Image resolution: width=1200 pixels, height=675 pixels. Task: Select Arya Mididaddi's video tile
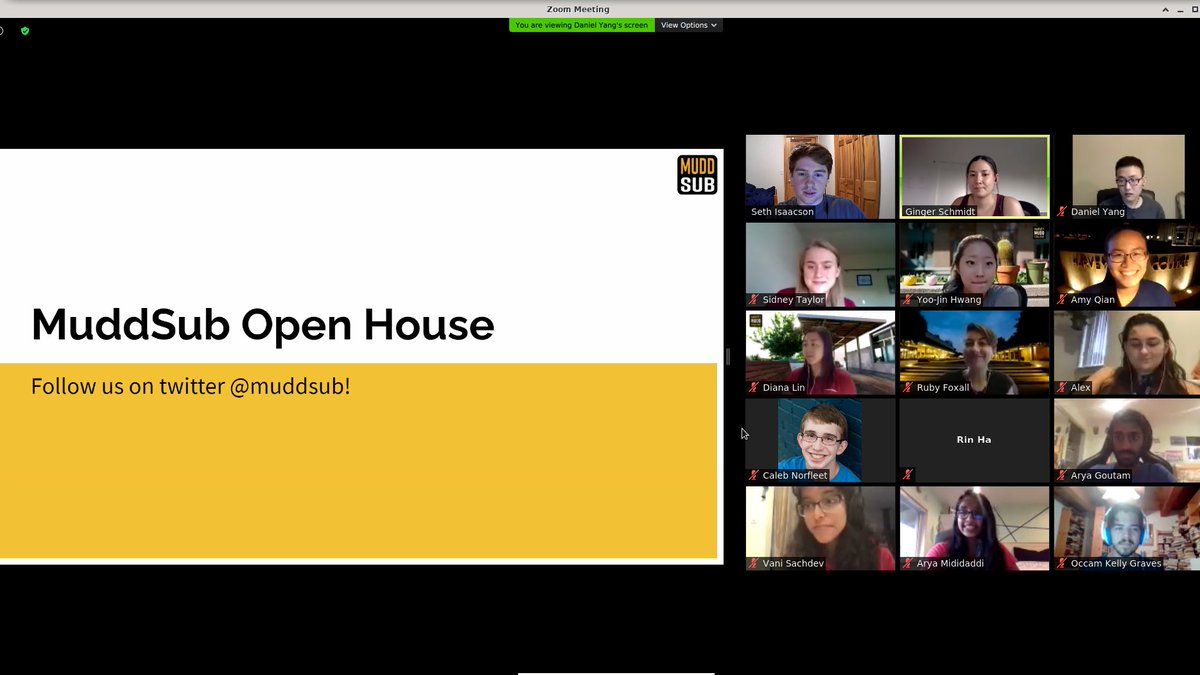click(x=974, y=529)
